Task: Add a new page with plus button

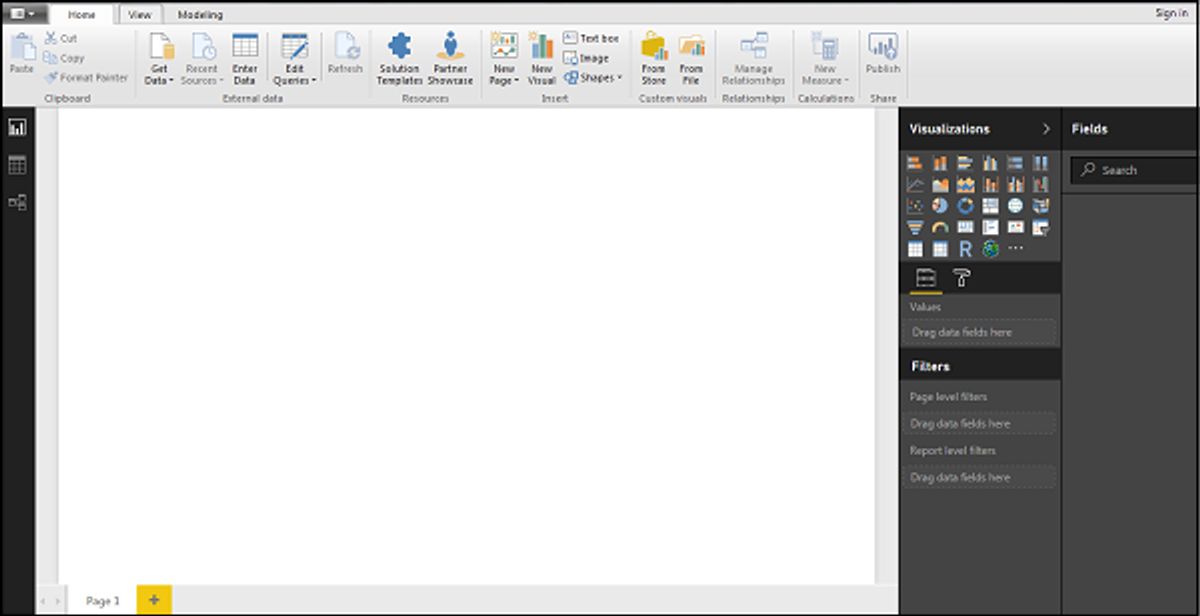Action: (154, 600)
